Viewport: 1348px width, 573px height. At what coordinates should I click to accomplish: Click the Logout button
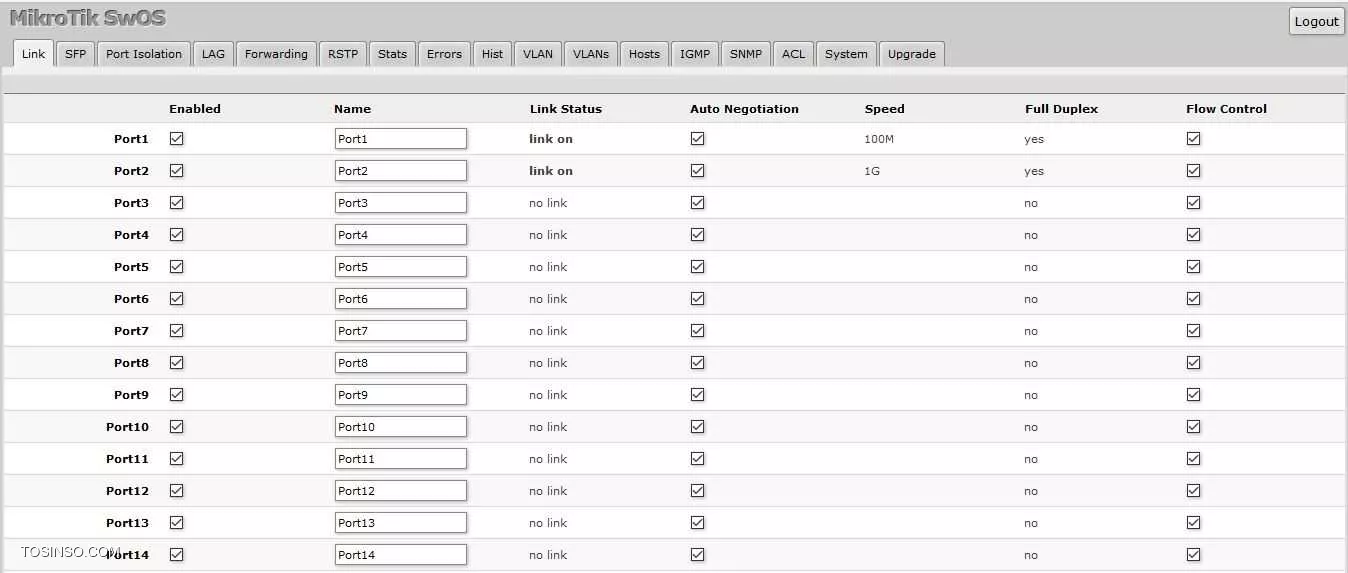[x=1316, y=21]
